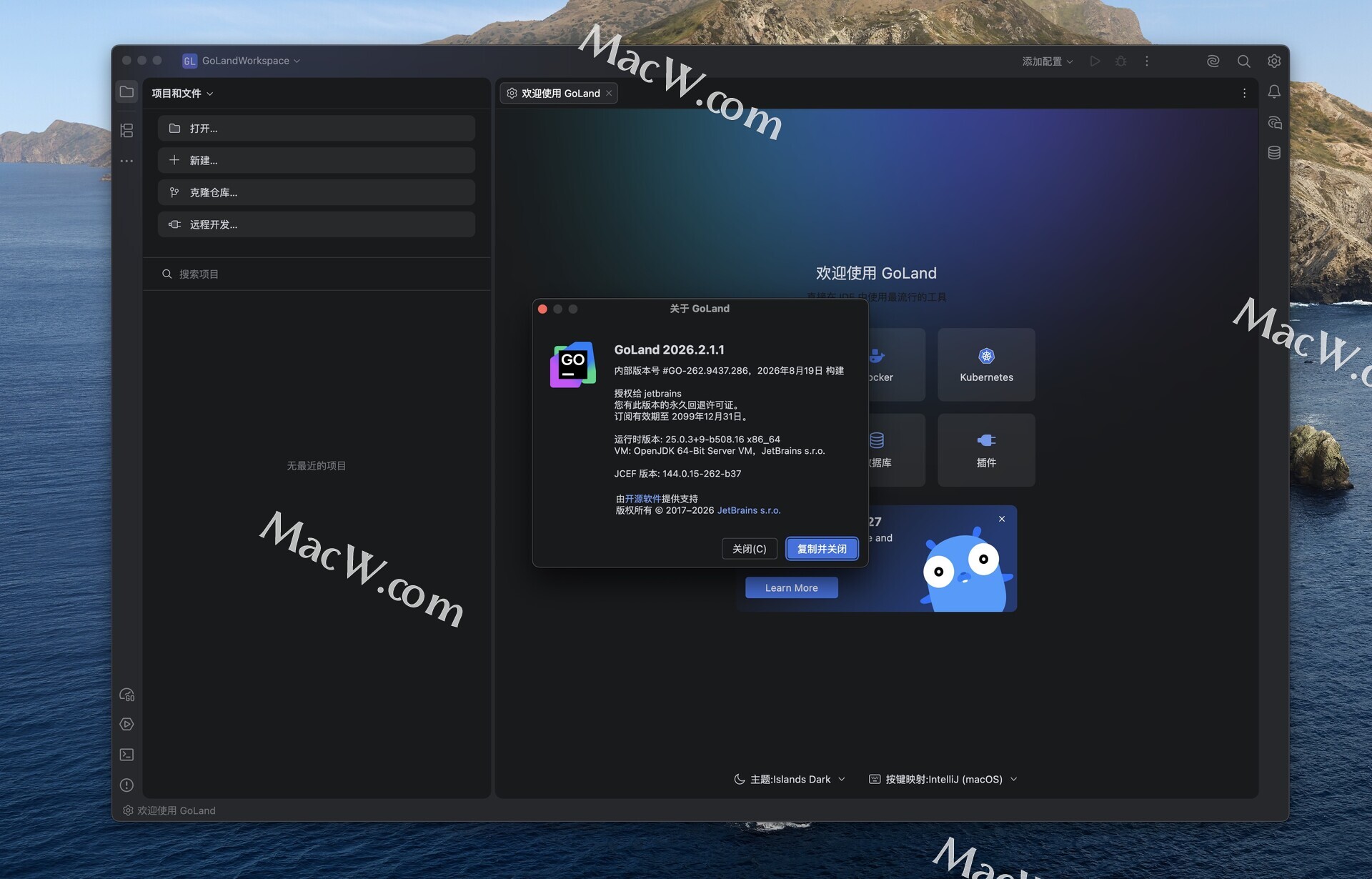The image size is (1372, 879).
Task: Open the 开源软件 link
Action: click(x=643, y=499)
